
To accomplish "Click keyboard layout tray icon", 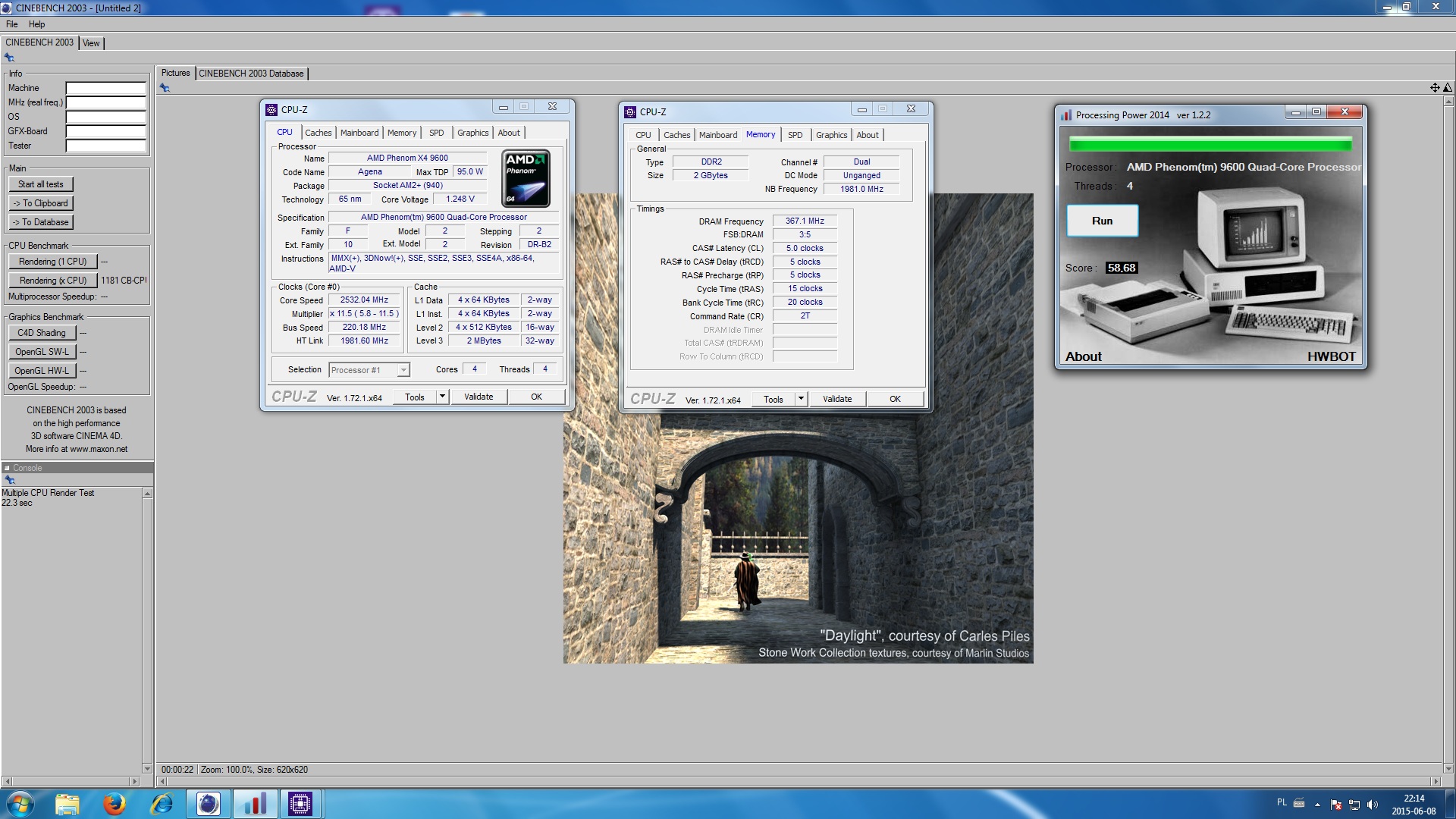I will [x=1299, y=803].
